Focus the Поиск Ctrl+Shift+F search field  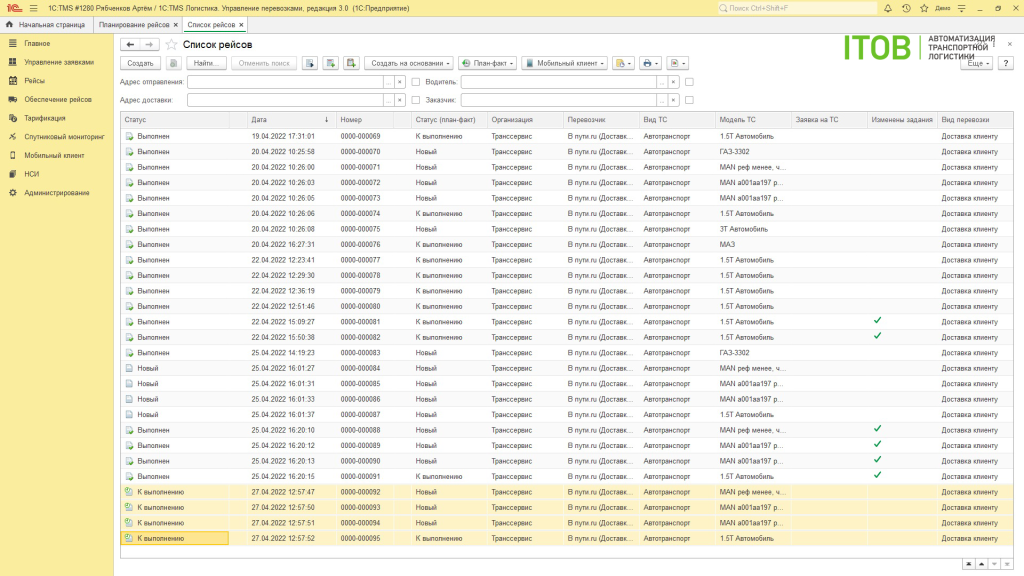[797, 8]
